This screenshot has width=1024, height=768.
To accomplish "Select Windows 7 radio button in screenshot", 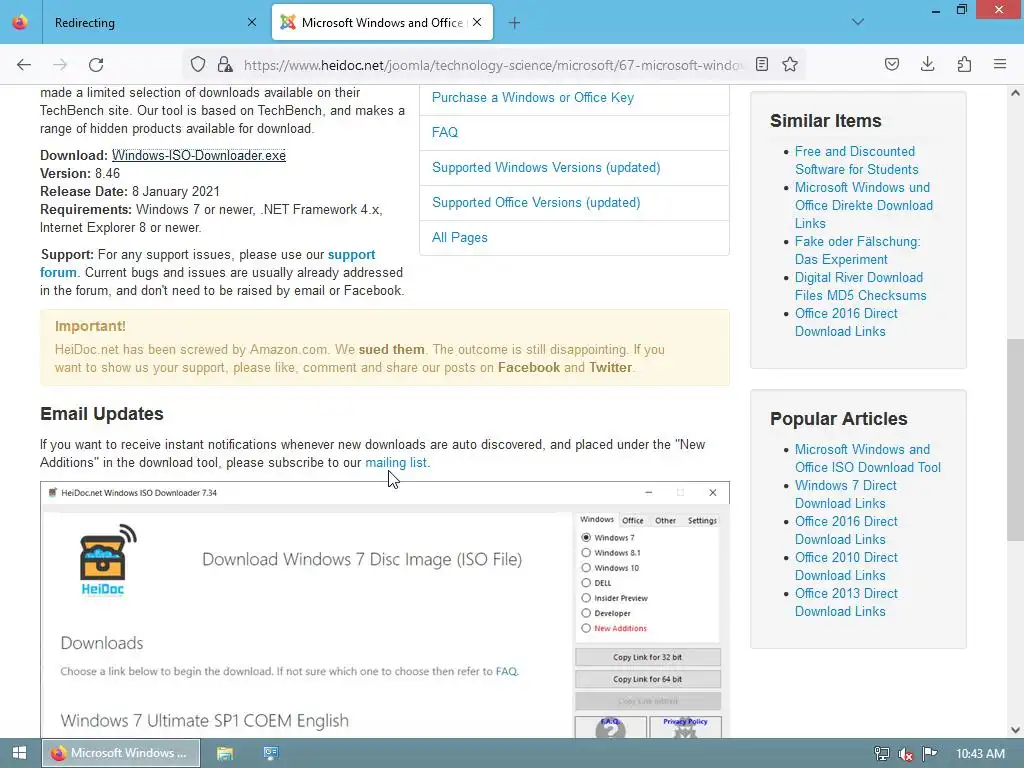I will [x=586, y=537].
